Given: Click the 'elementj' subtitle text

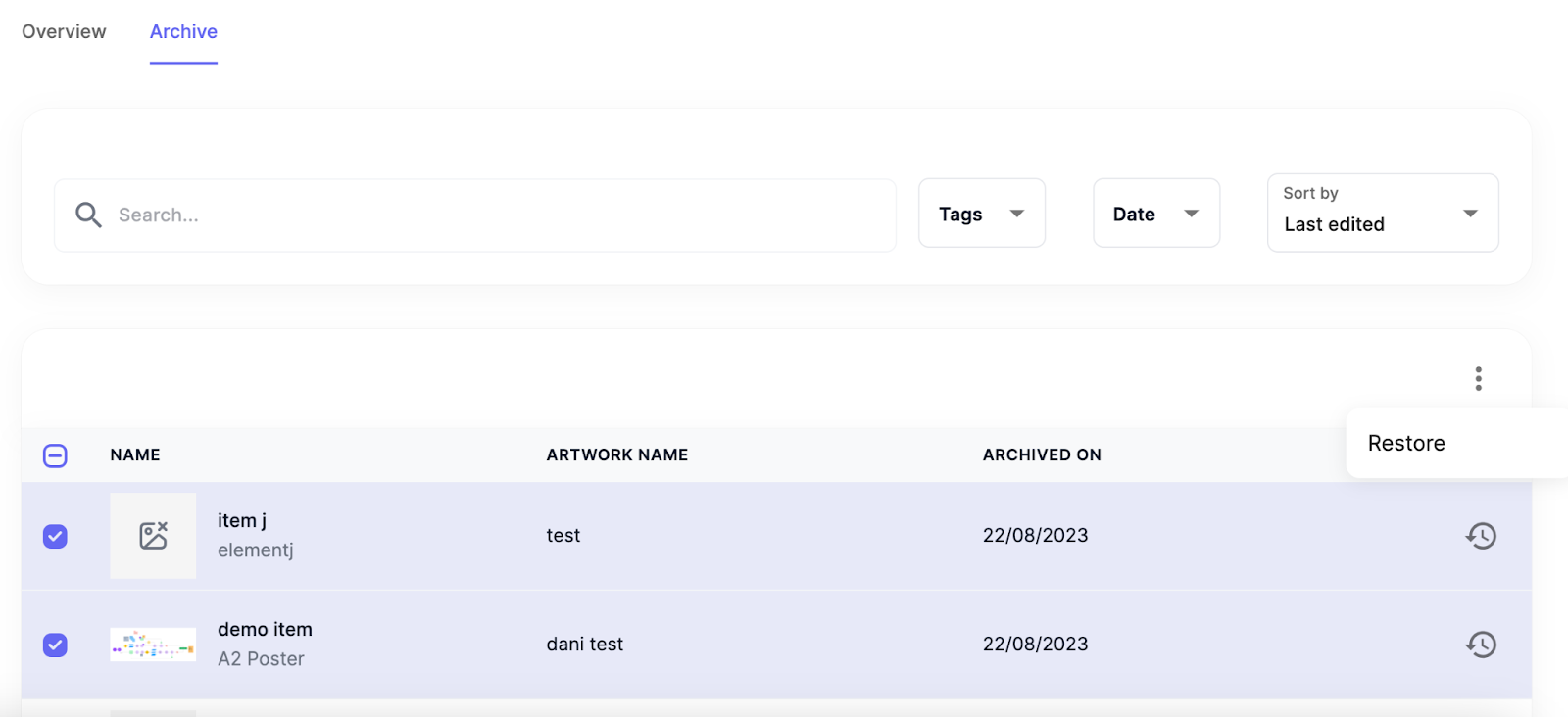Looking at the screenshot, I should click(256, 550).
